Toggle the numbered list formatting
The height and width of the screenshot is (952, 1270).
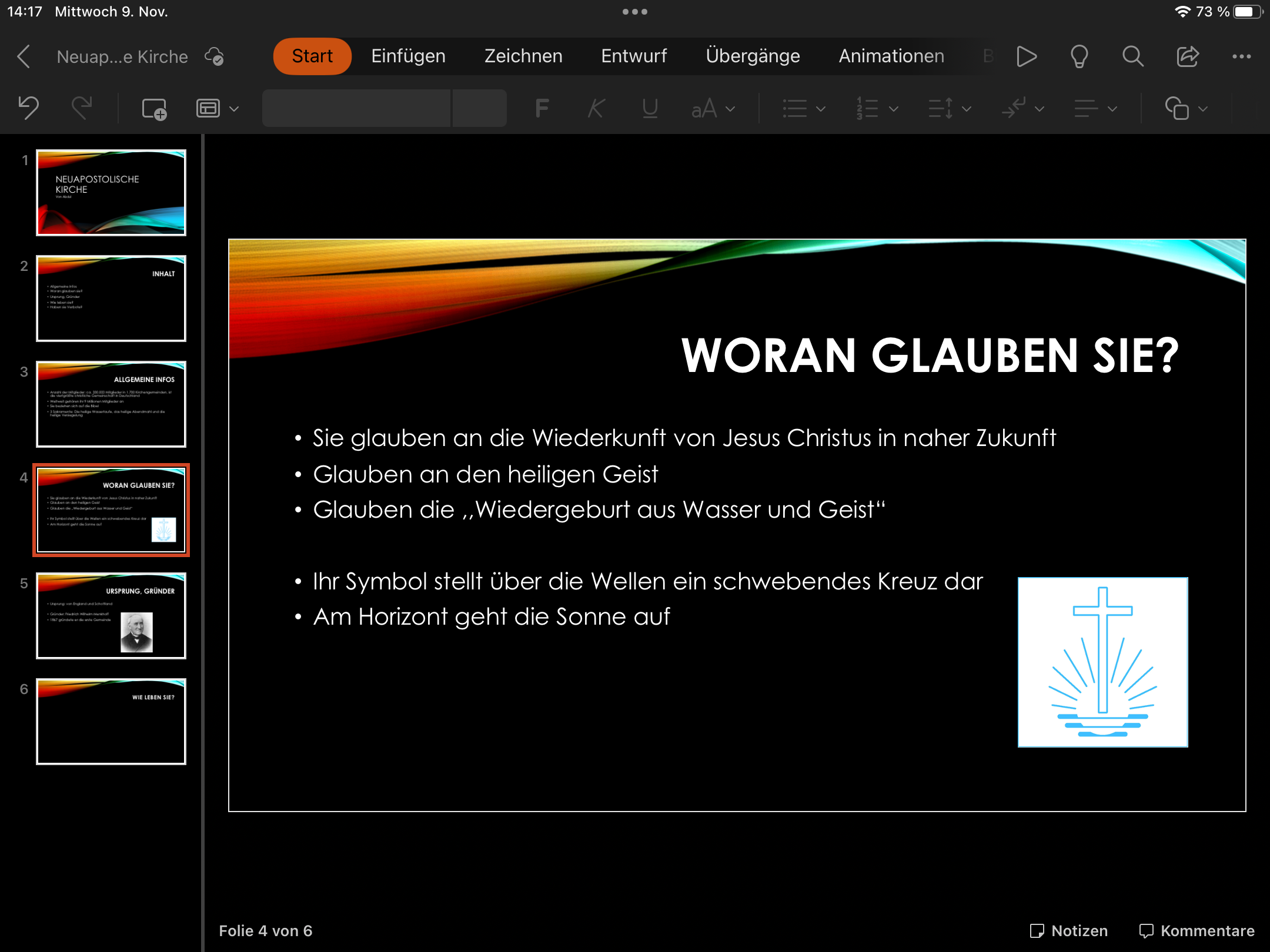pyautogui.click(x=868, y=108)
